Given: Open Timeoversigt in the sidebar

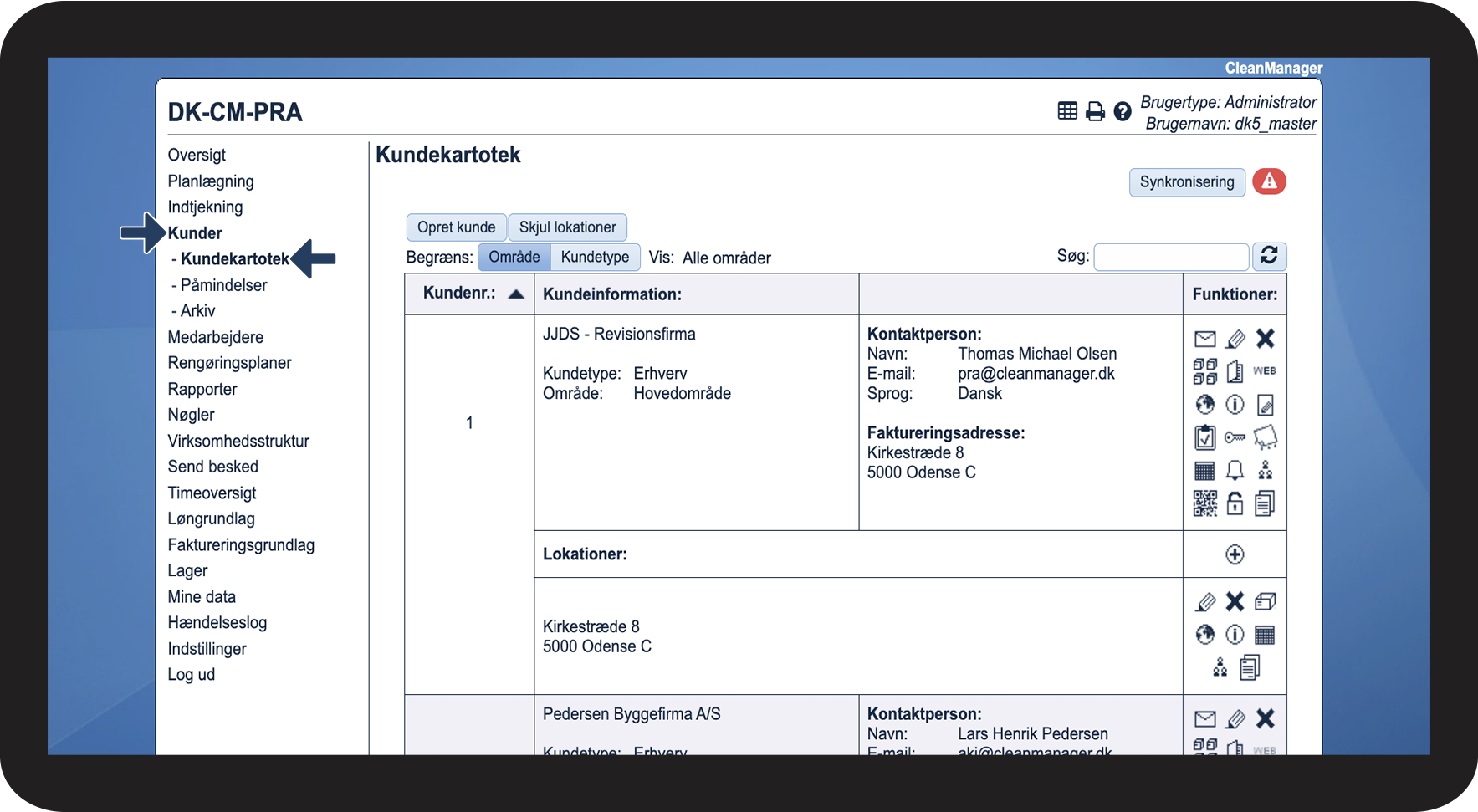Looking at the screenshot, I should click(212, 493).
